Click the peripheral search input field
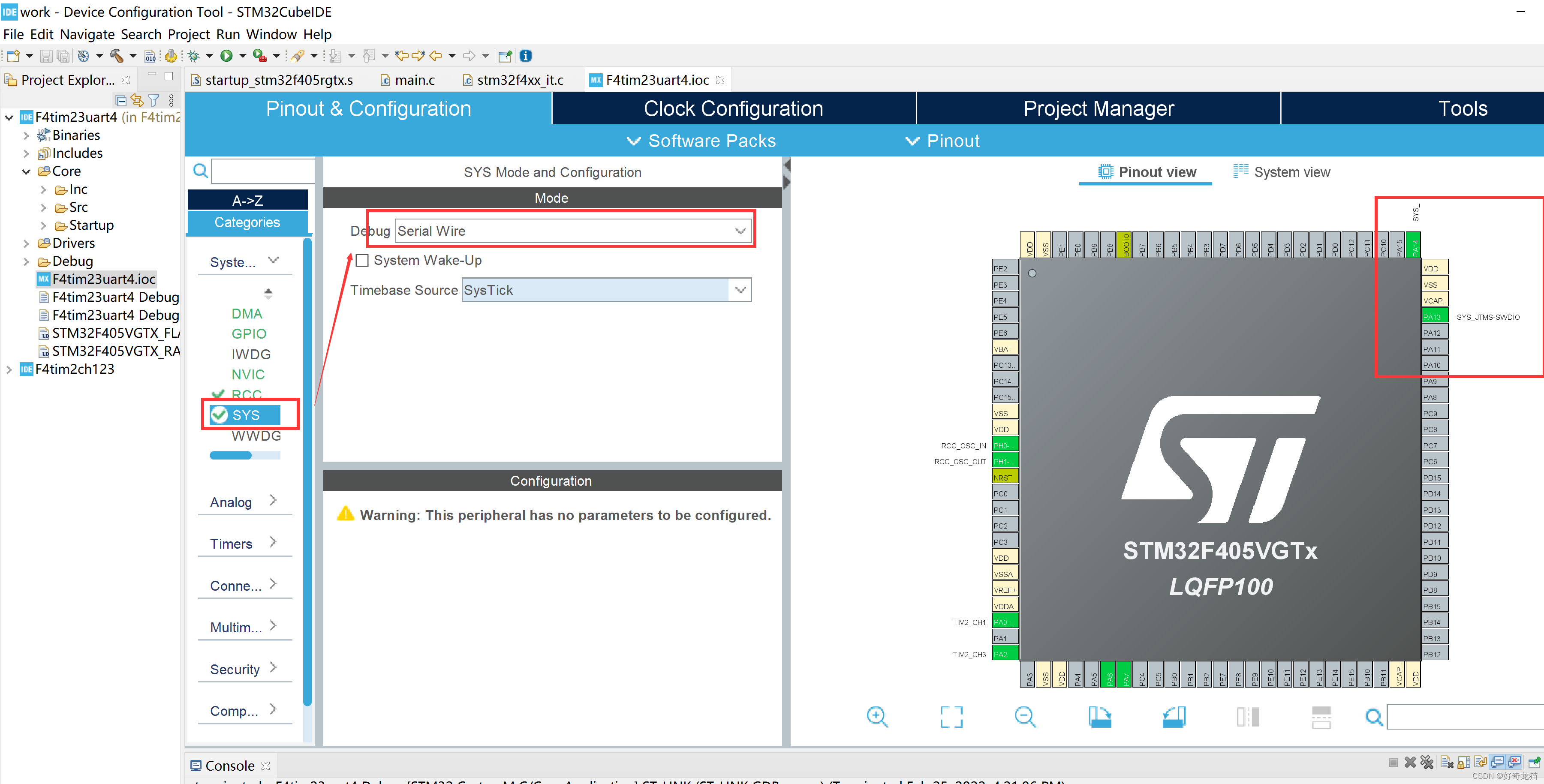 coord(262,171)
